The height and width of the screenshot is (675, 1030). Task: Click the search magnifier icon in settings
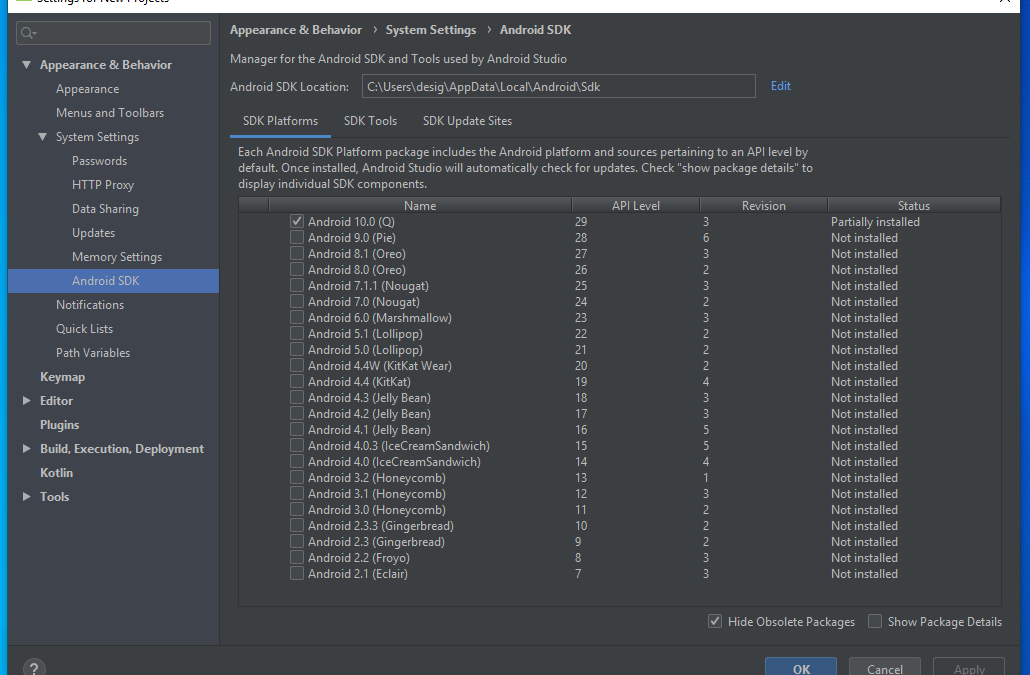[x=28, y=33]
